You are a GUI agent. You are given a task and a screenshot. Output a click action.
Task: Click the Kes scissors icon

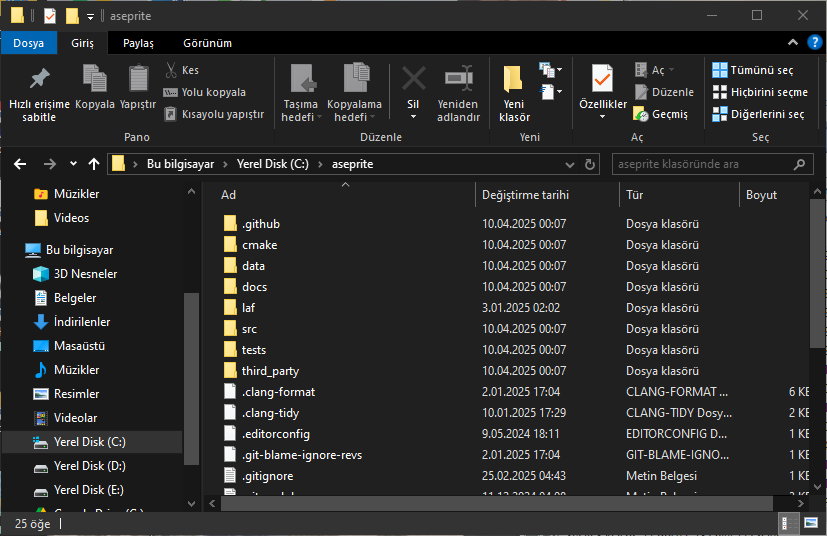click(171, 70)
